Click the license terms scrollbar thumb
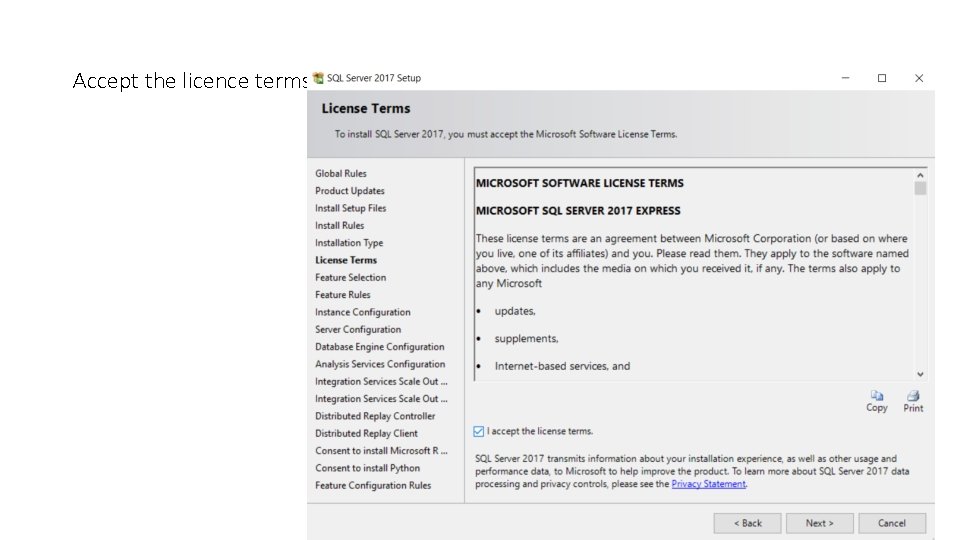This screenshot has height=540, width=960. click(920, 189)
